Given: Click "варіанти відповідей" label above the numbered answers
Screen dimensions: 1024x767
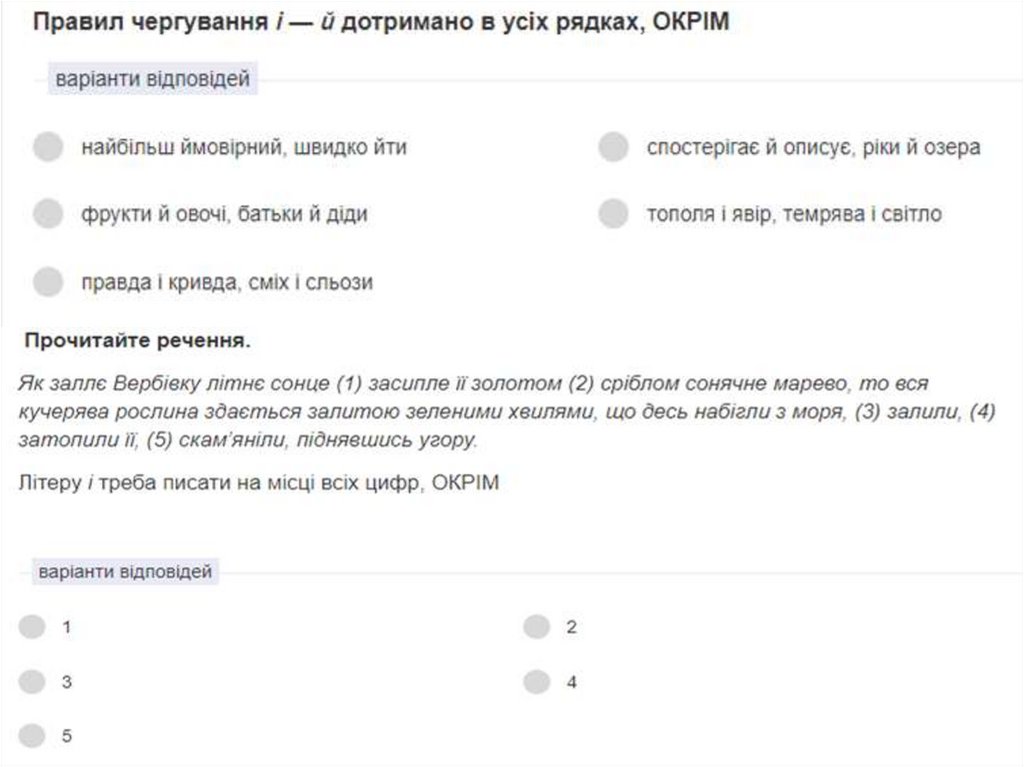Looking at the screenshot, I should (125, 572).
